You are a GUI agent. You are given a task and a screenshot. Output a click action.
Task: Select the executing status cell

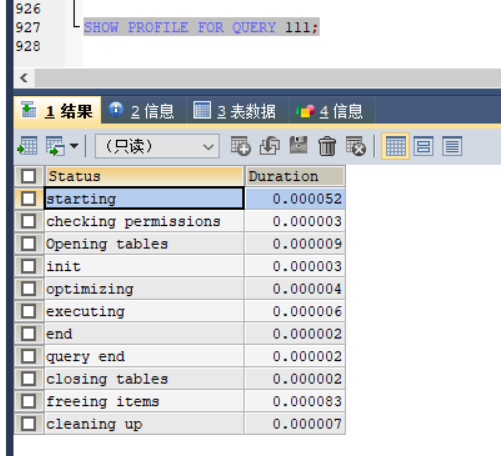(144, 311)
